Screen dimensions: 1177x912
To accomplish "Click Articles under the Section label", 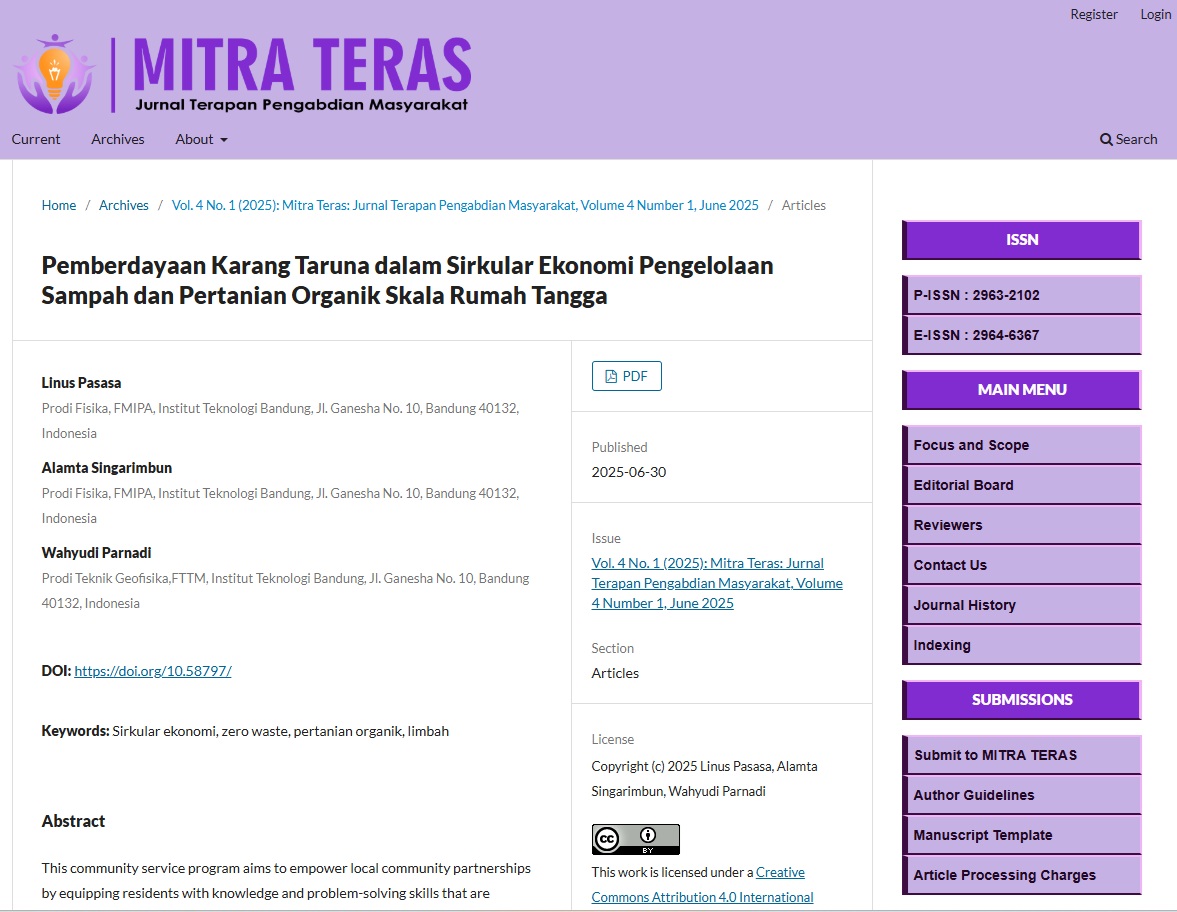I will point(615,673).
